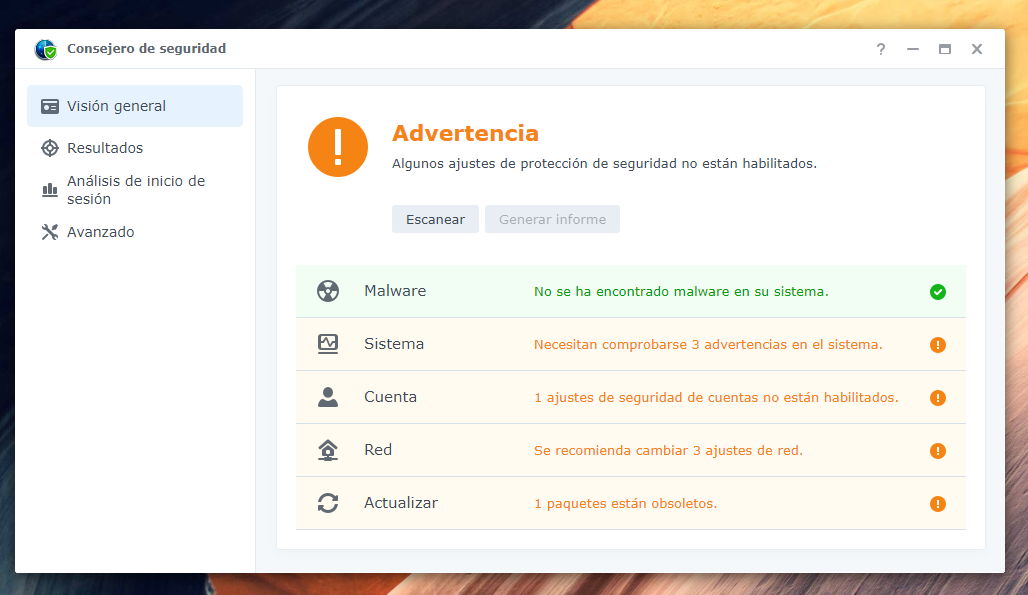Image resolution: width=1028 pixels, height=595 pixels.
Task: Expand the Red network settings row
Action: click(630, 450)
